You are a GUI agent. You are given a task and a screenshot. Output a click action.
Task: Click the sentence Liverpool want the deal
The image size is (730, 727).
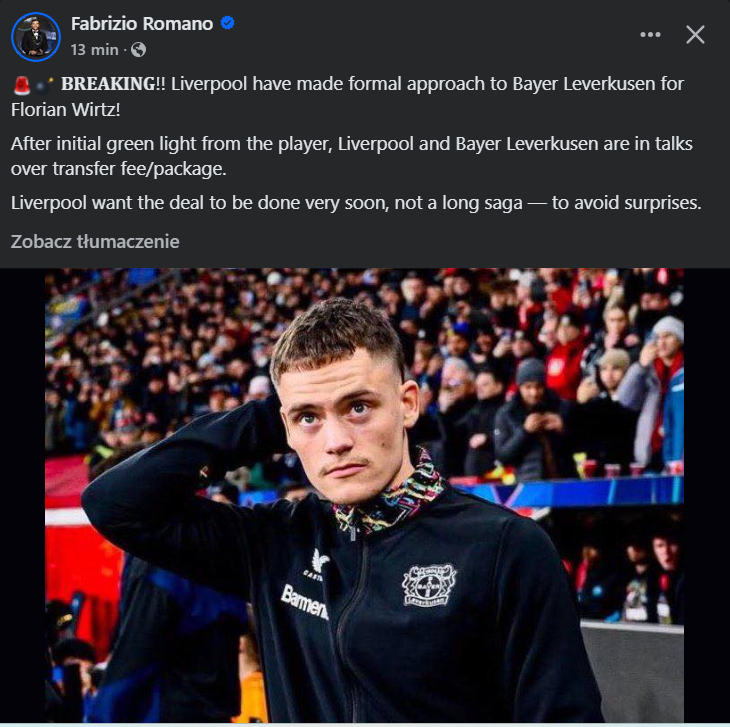[356, 203]
